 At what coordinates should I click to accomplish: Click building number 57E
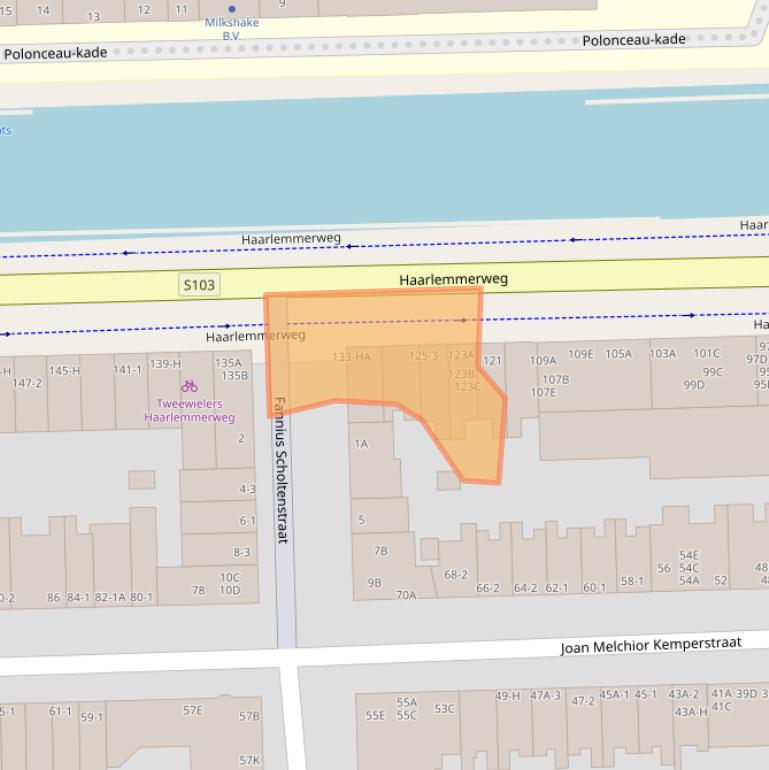click(x=192, y=710)
